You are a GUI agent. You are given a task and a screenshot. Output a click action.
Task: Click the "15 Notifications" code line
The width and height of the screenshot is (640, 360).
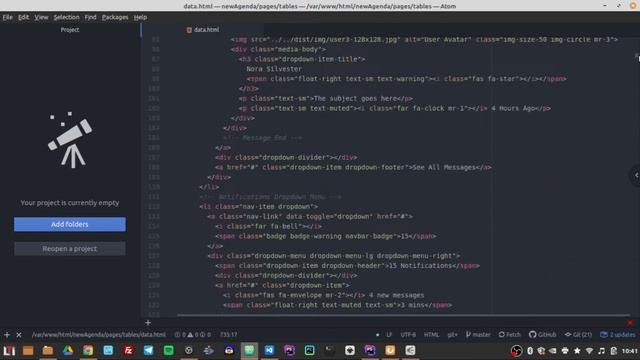point(347,266)
